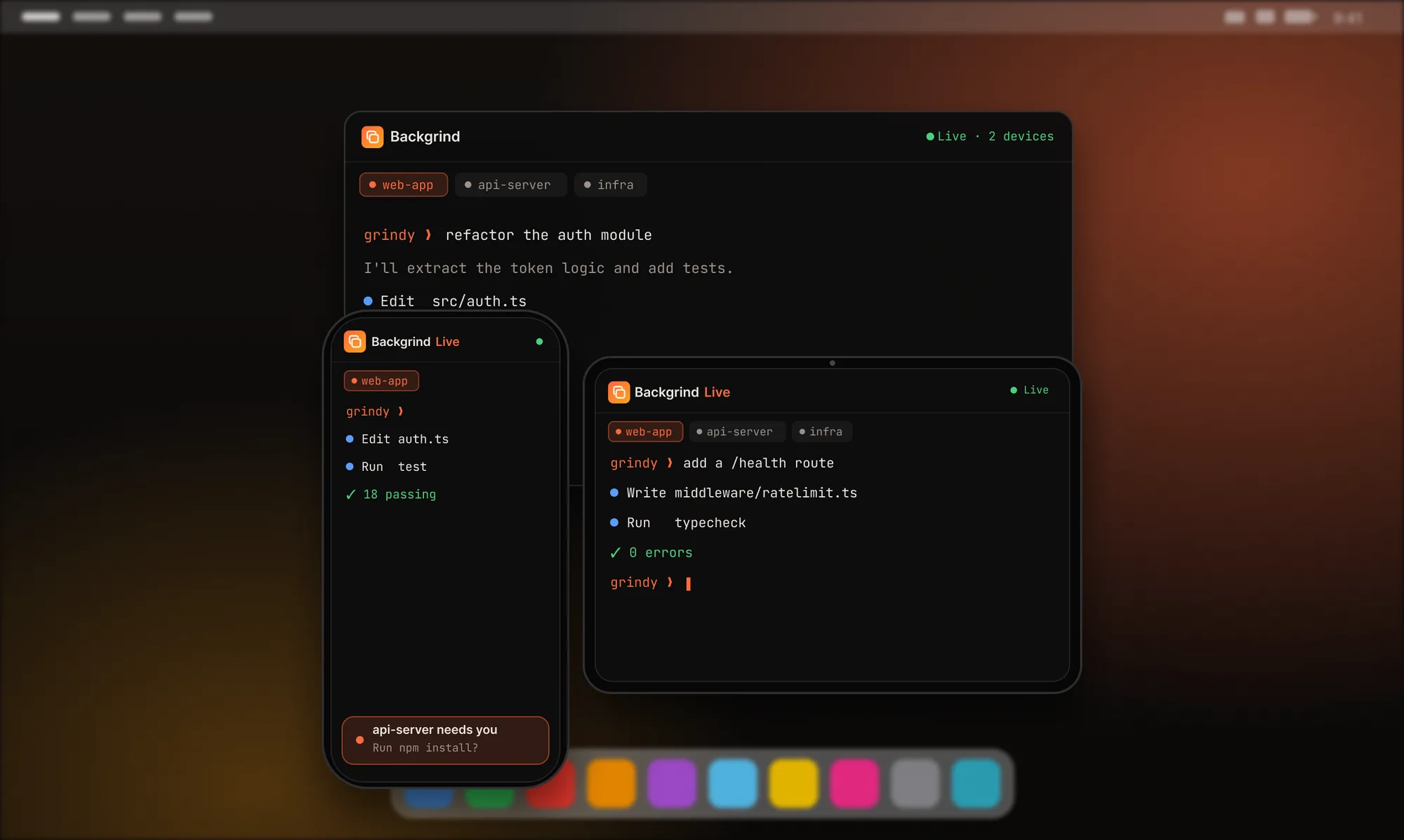The height and width of the screenshot is (840, 1404).
Task: Open infra tab on tablet
Action: click(x=821, y=432)
